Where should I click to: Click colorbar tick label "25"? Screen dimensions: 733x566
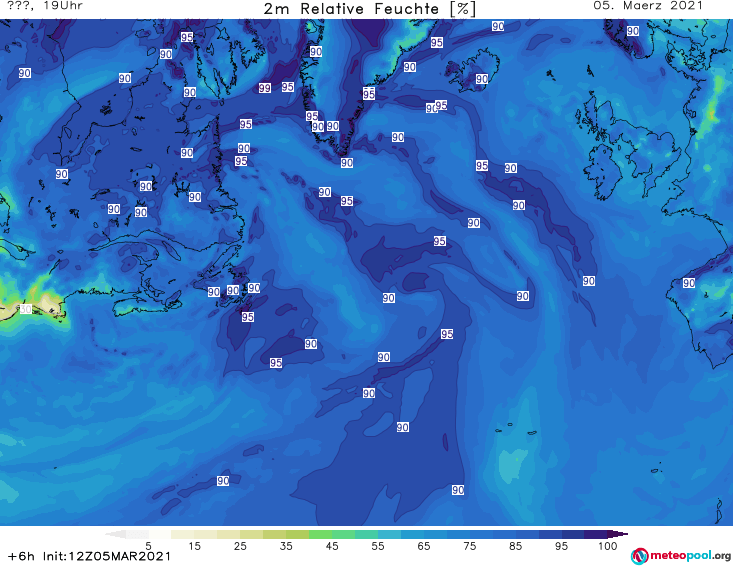coord(240,546)
